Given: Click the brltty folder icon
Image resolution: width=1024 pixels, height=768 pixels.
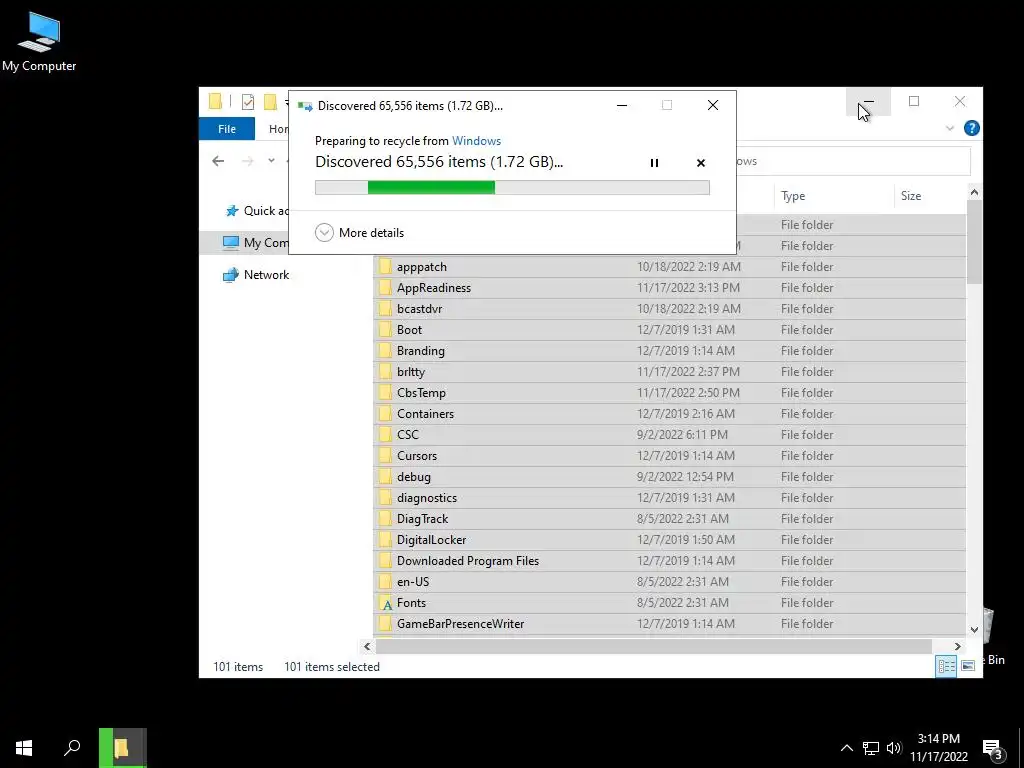Looking at the screenshot, I should pyautogui.click(x=385, y=372).
